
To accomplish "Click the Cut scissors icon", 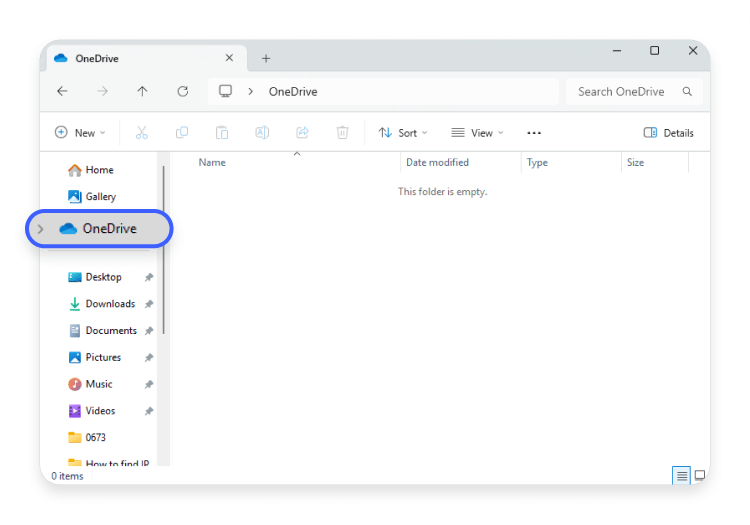I will point(142,132).
